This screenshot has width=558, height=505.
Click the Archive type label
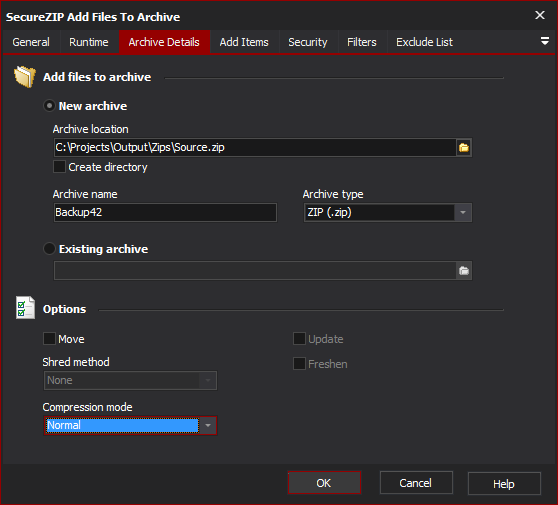(x=333, y=194)
